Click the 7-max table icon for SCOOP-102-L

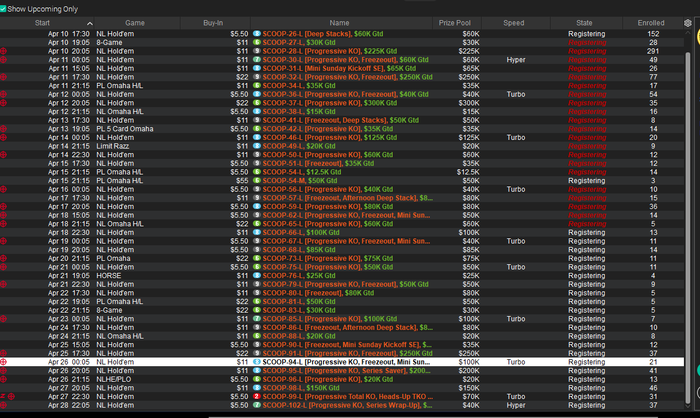point(257,405)
